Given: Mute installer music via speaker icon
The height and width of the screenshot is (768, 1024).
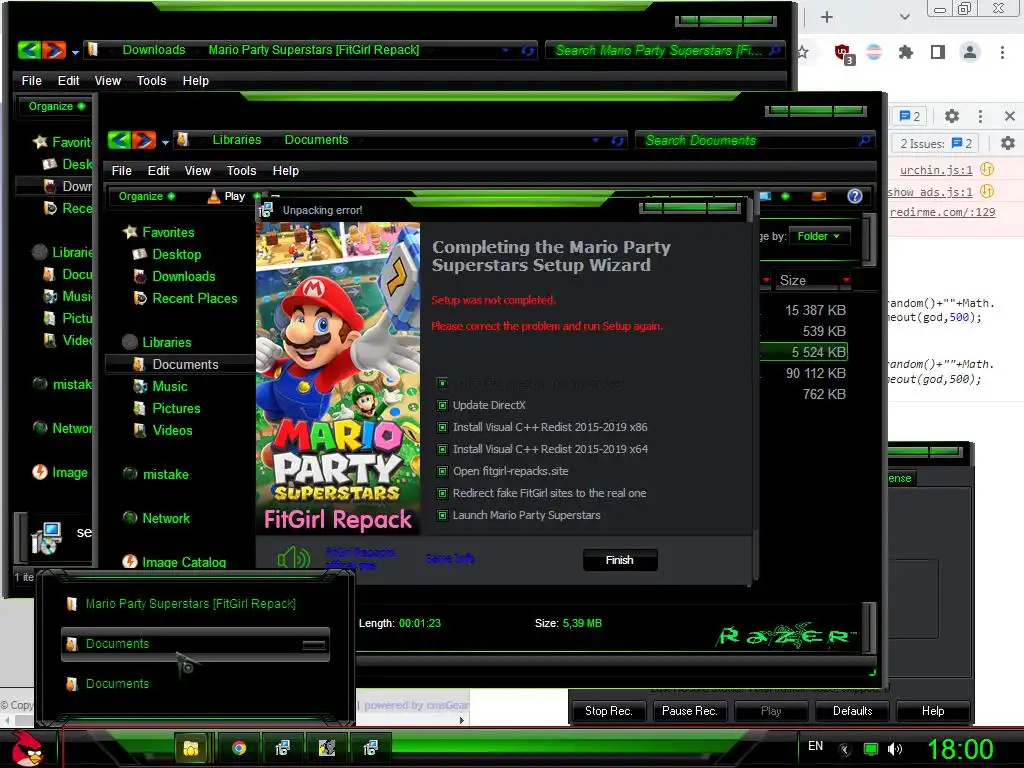Looking at the screenshot, I should pyautogui.click(x=293, y=558).
